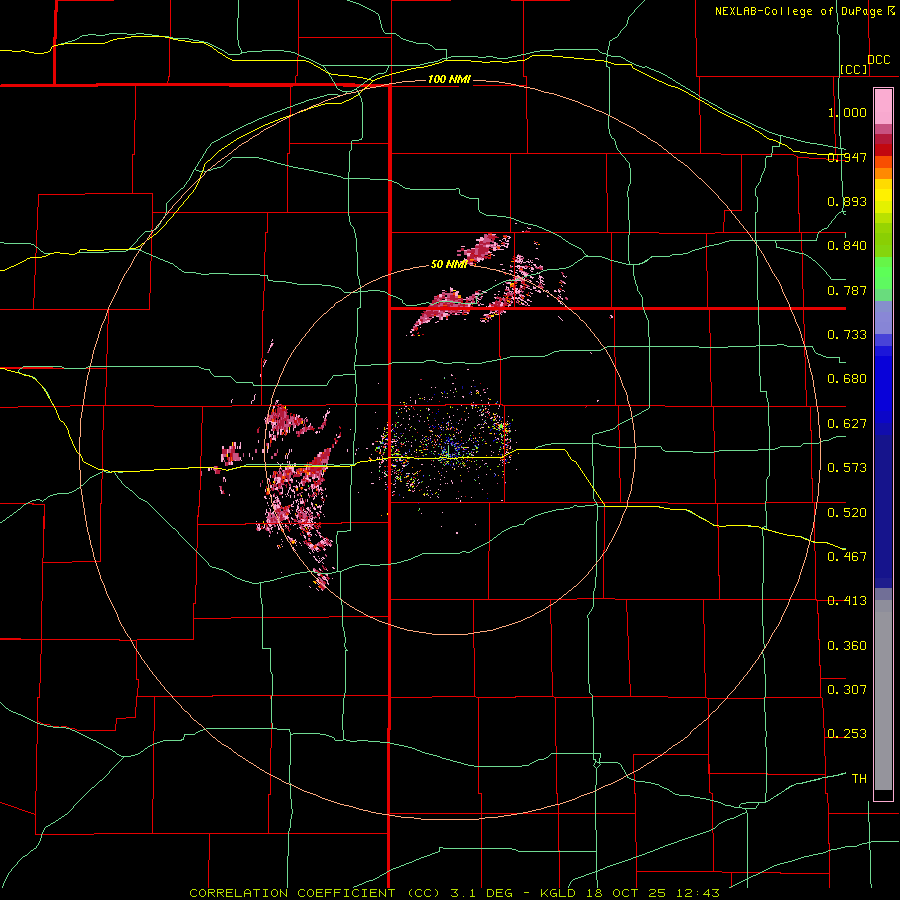Pick the light pink top color bar segment
The height and width of the screenshot is (900, 900).
pyautogui.click(x=883, y=107)
